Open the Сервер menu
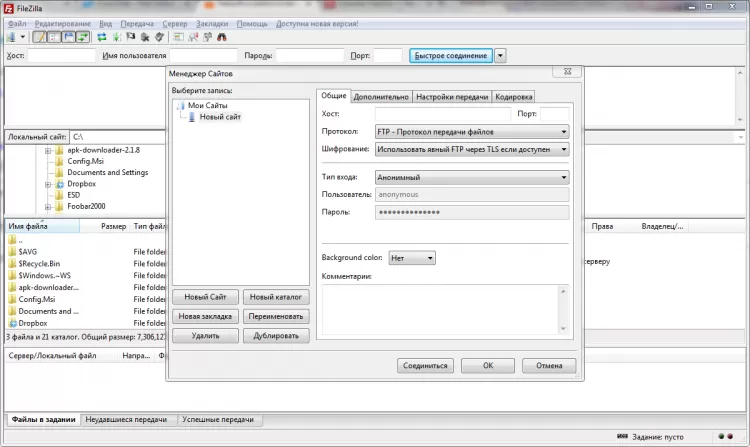Image resolution: width=750 pixels, height=447 pixels. coord(175,23)
